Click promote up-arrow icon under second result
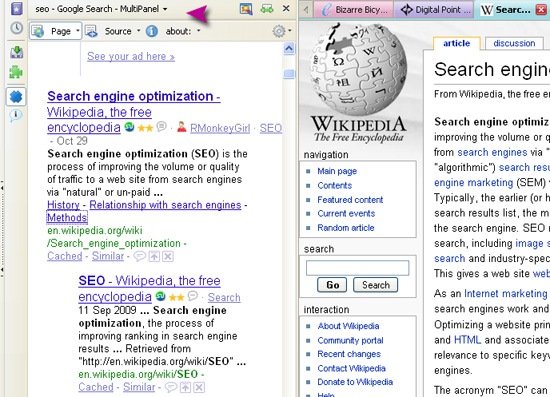Screen dimensions: 550x397 pos(185,388)
